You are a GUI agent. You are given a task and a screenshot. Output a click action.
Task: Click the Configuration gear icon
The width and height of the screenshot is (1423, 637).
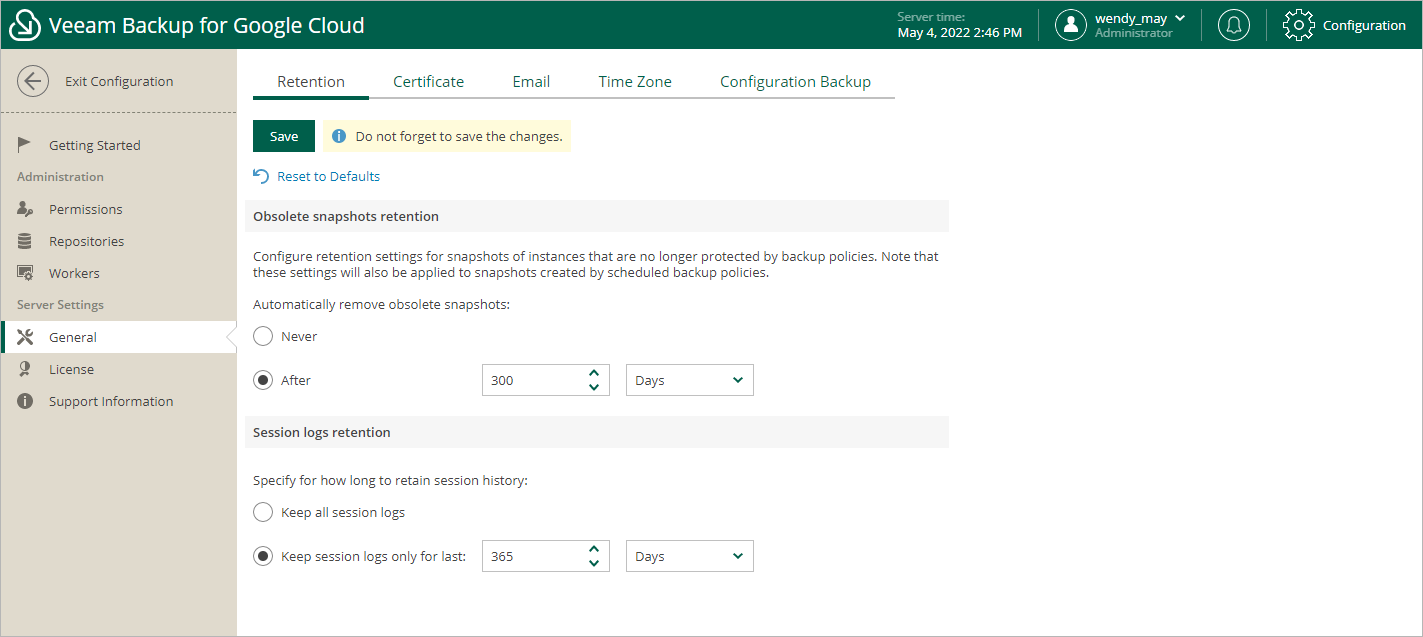[1298, 25]
